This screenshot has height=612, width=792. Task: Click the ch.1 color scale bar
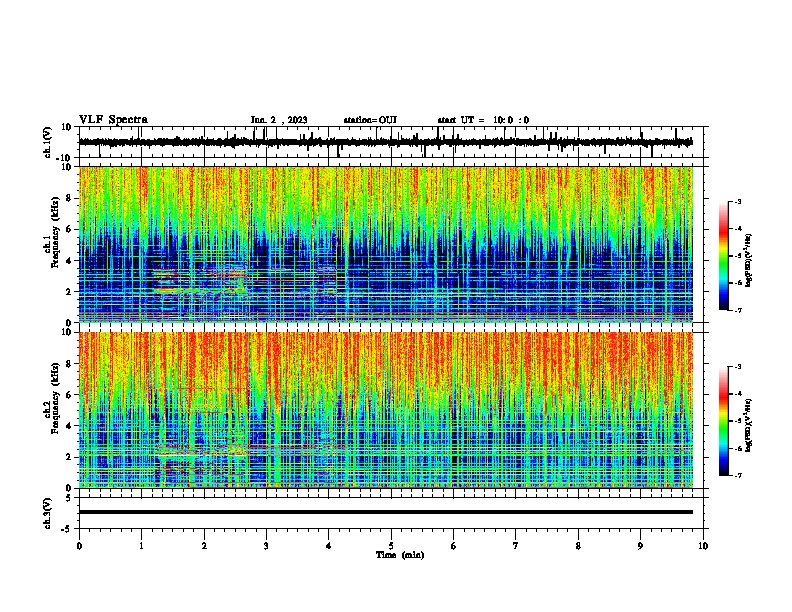[724, 256]
